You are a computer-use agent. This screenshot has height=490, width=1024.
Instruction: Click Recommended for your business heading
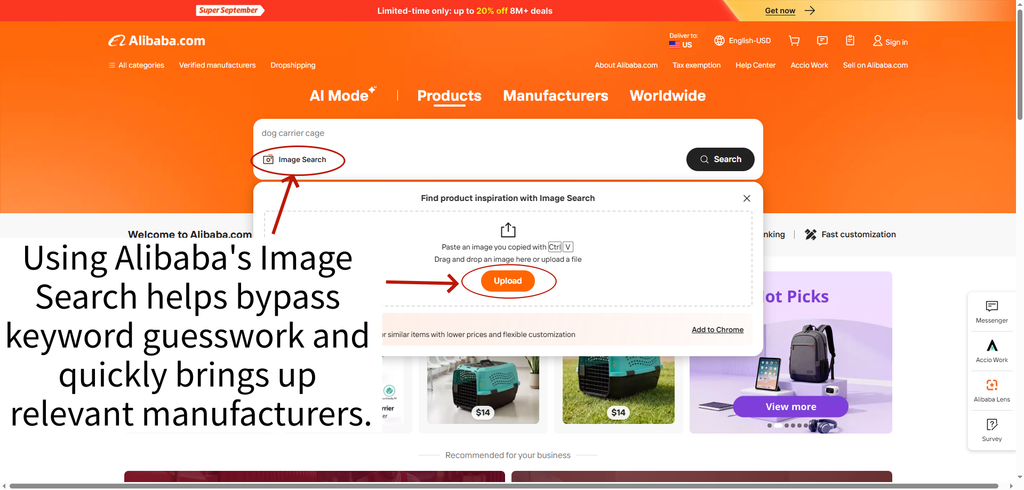click(x=507, y=455)
